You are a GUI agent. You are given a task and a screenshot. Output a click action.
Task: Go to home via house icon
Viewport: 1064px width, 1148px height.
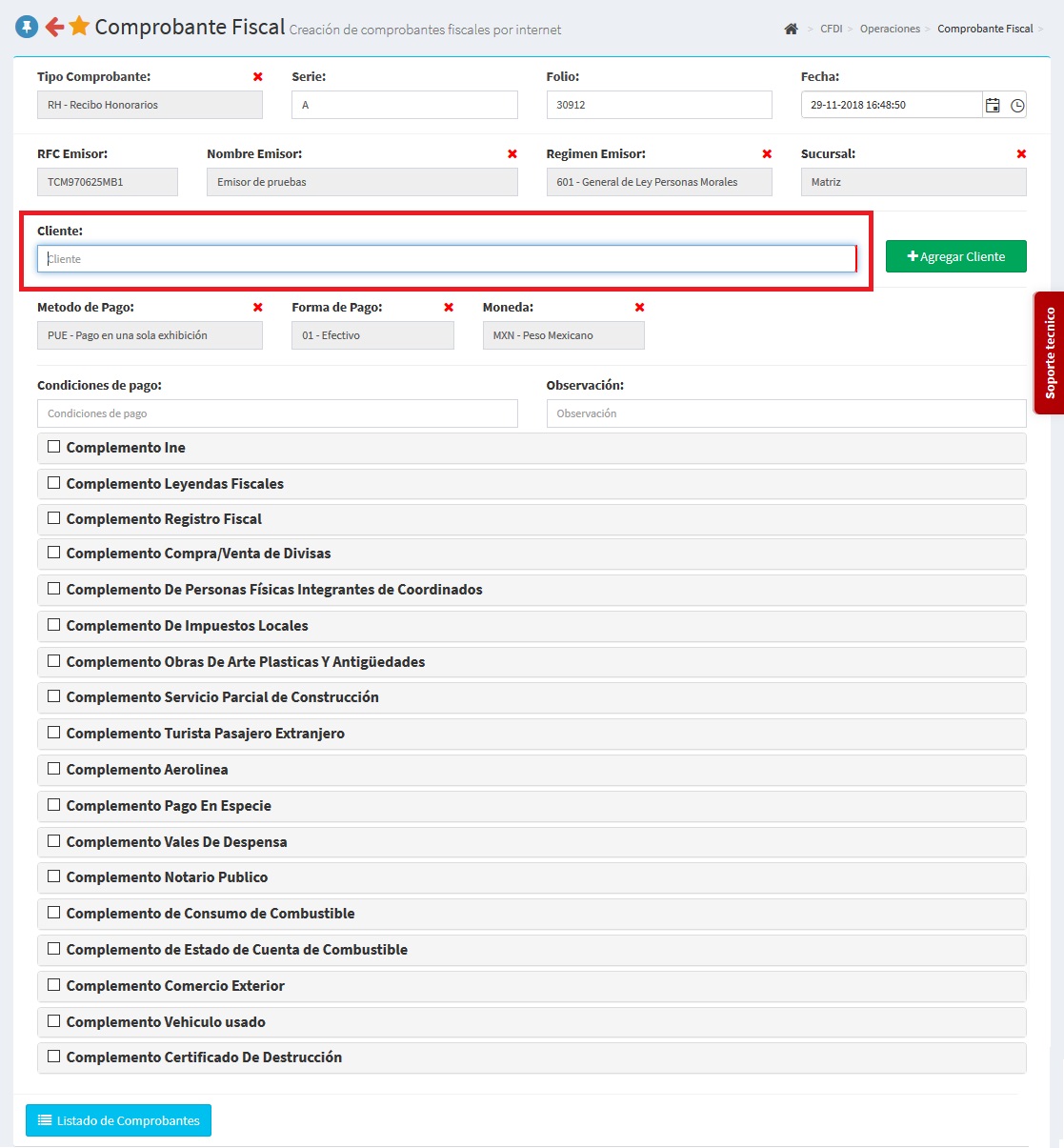[x=791, y=29]
